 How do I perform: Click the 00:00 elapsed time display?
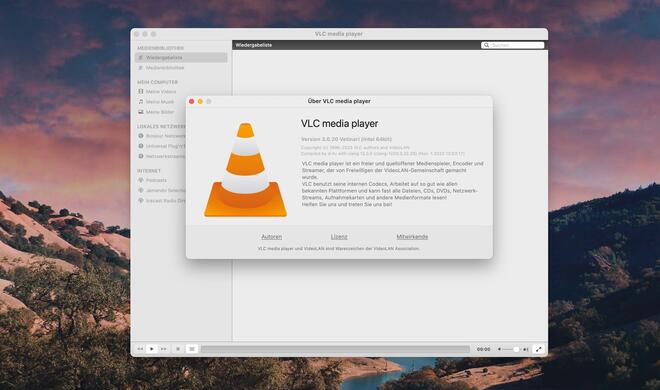483,349
